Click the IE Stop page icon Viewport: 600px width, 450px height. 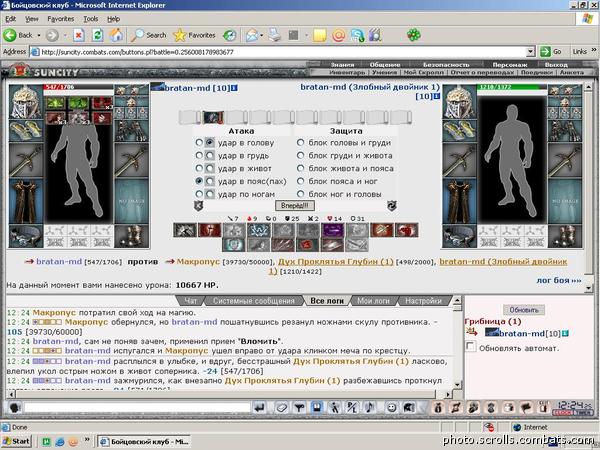(79, 35)
